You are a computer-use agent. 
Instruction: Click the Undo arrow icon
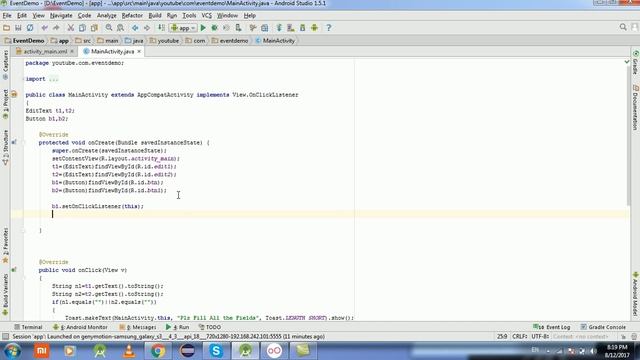[44, 28]
